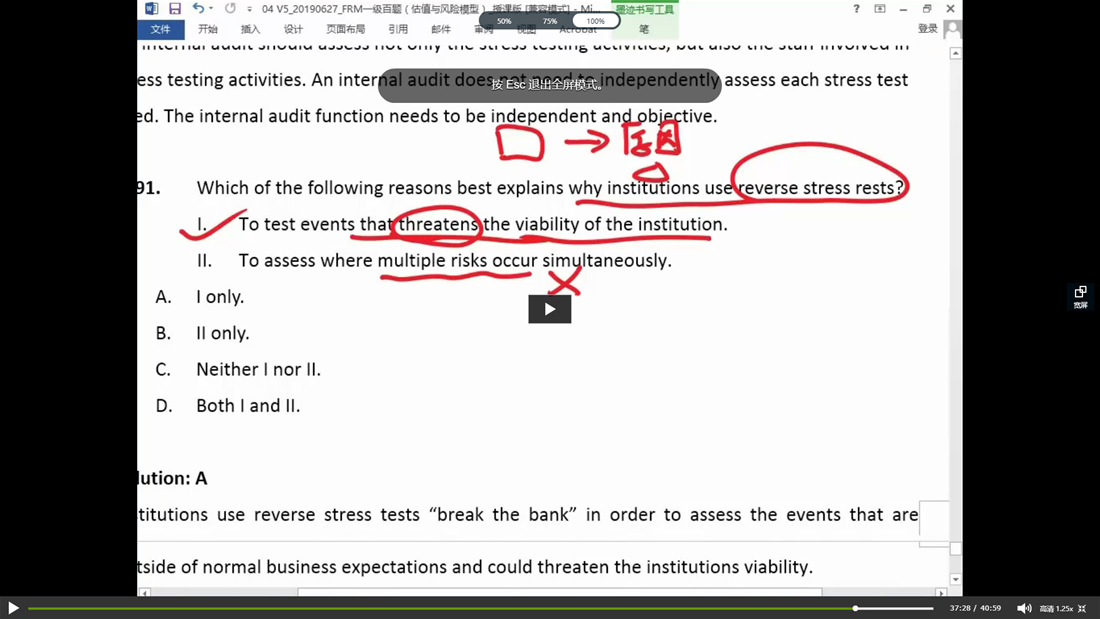Open Word help question mark
This screenshot has height=619, width=1100.
856,8
